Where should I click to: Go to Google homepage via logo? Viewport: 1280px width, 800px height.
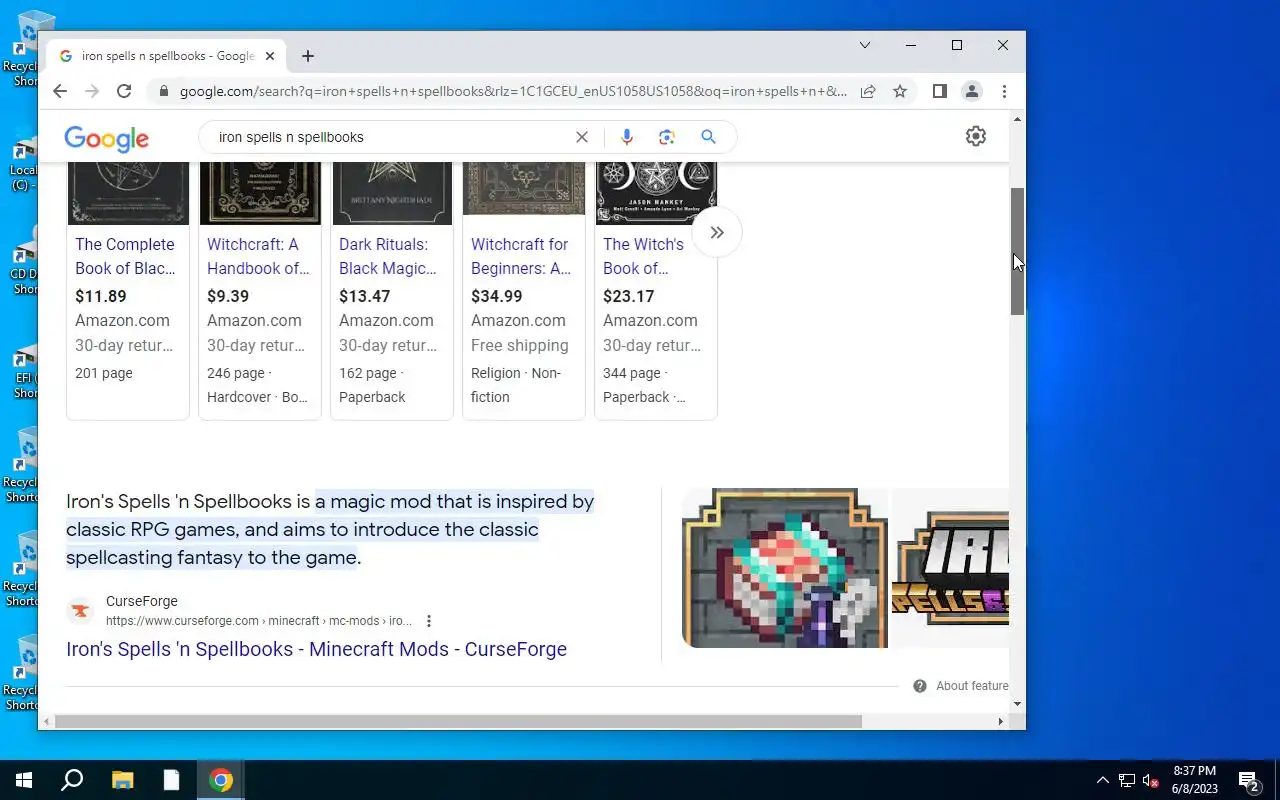click(107, 138)
